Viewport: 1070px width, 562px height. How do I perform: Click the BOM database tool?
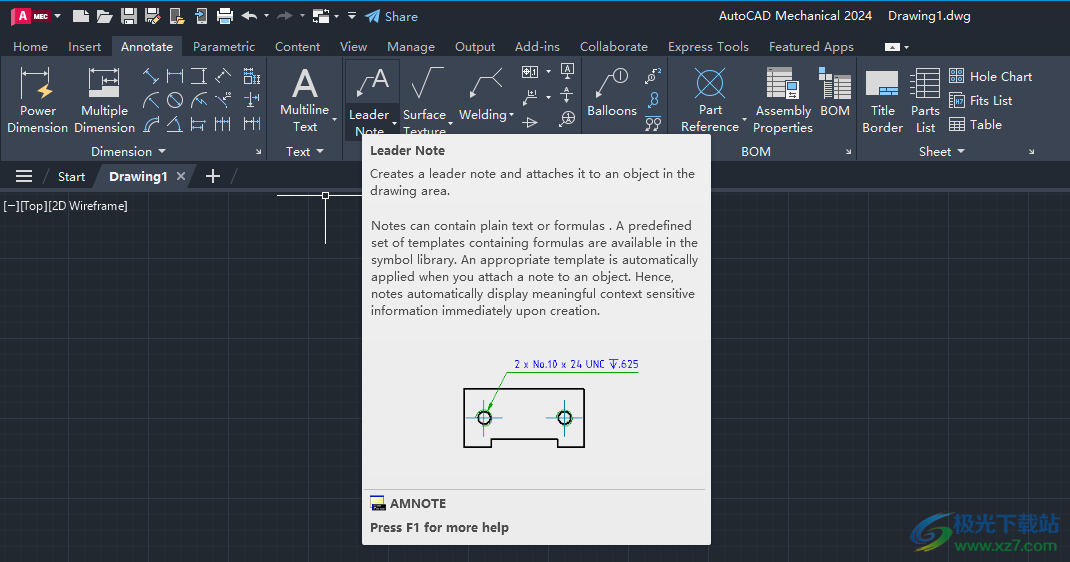click(x=835, y=93)
